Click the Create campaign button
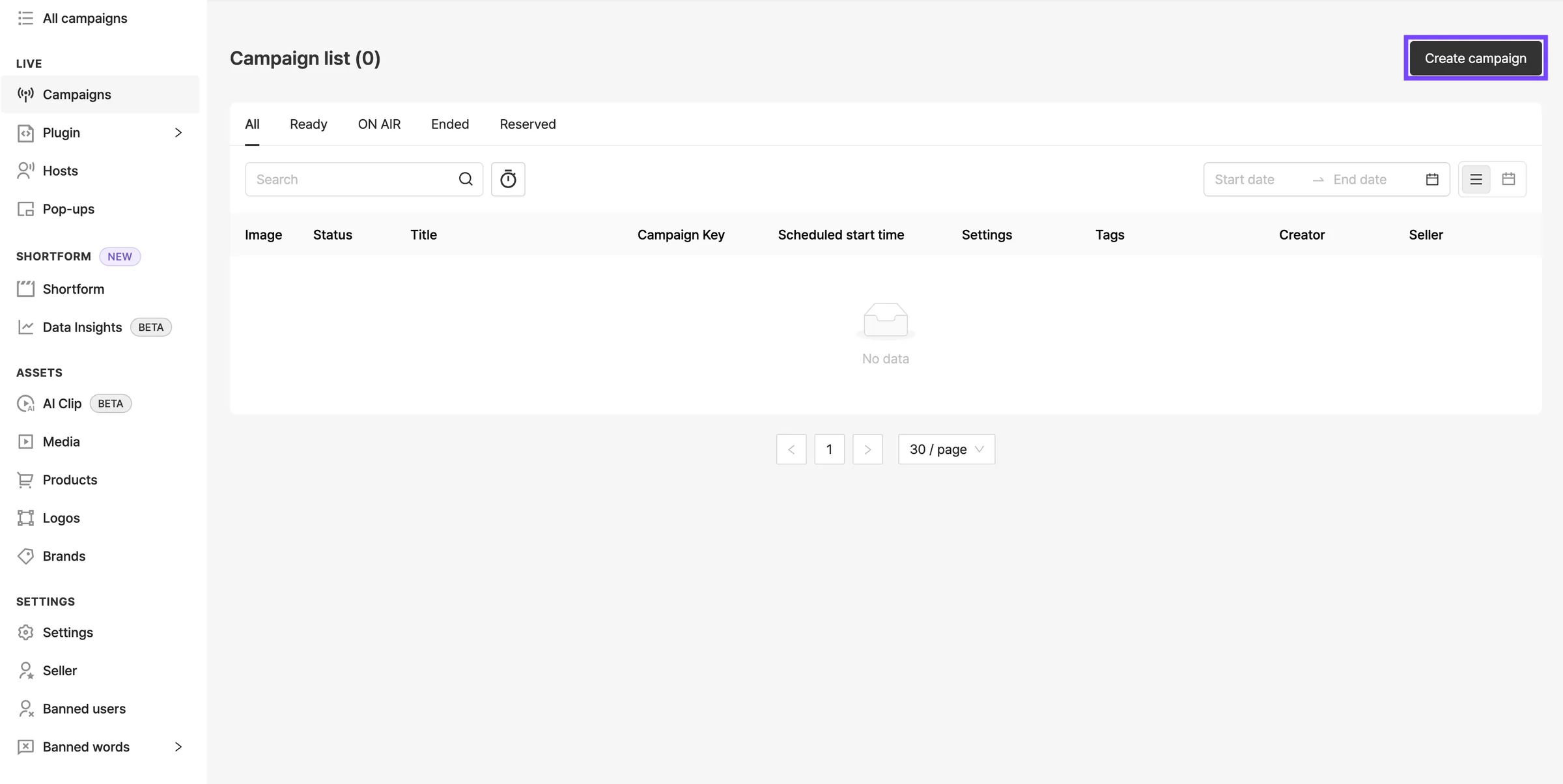 [1475, 58]
